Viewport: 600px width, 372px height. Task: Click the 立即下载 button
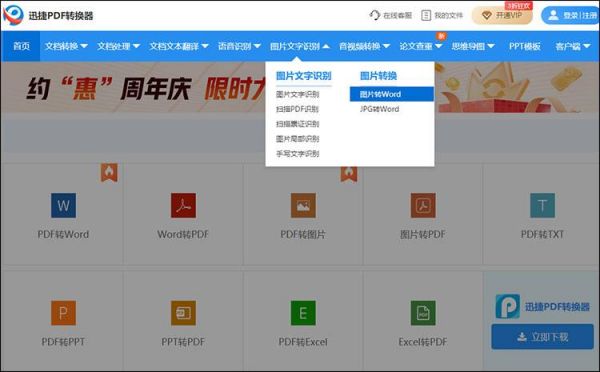click(542, 337)
